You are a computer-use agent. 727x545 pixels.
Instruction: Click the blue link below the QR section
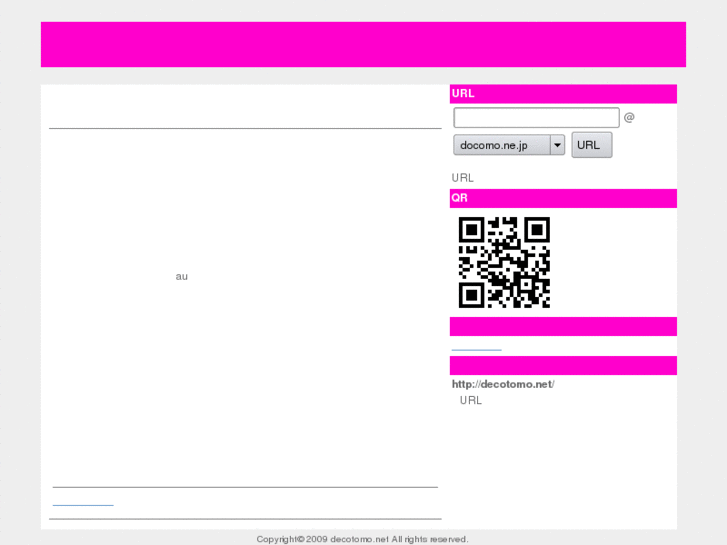pos(476,349)
